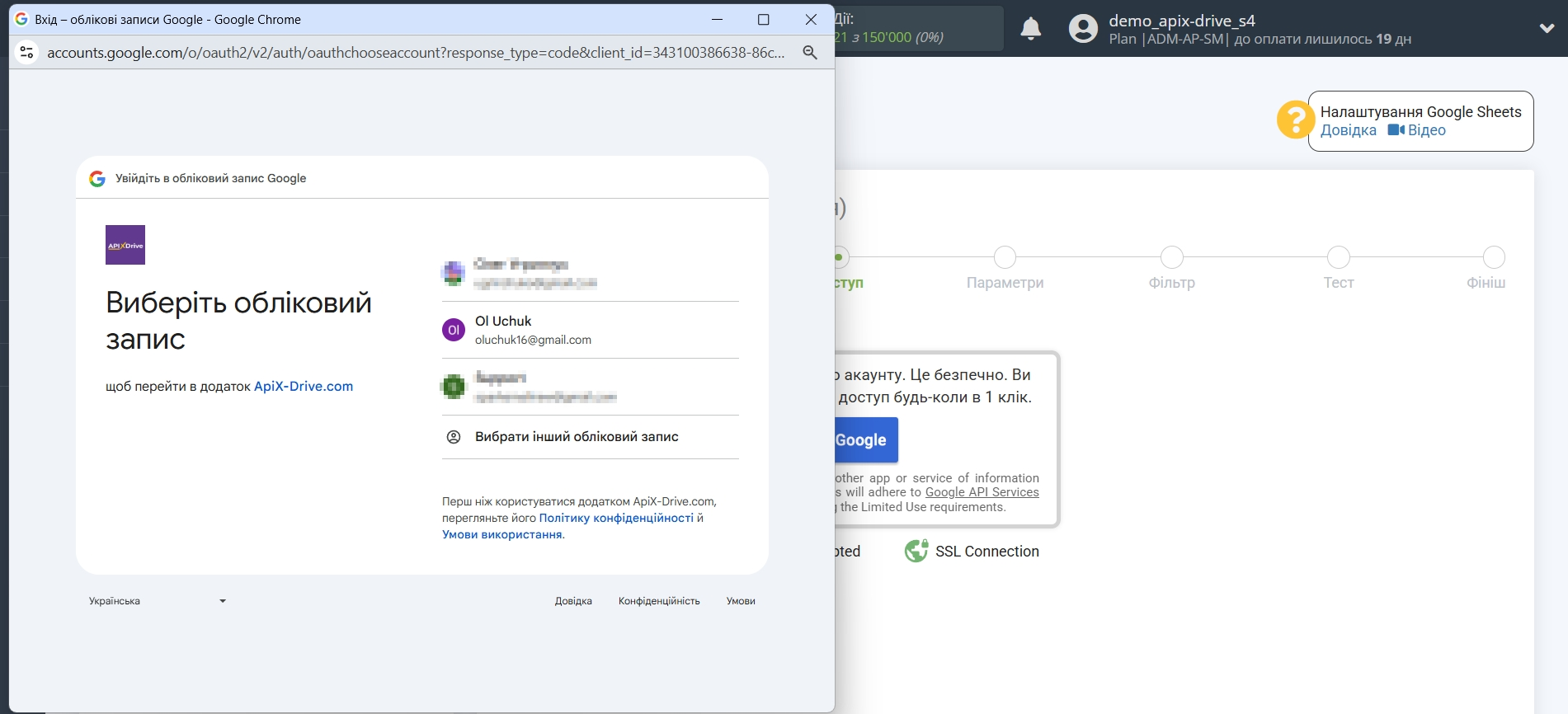The image size is (1568, 714).
Task: Click the actions counter of 150'000
Action: [889, 37]
